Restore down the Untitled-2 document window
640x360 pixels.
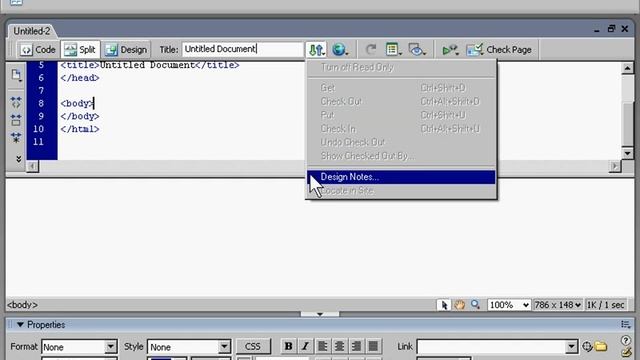(611, 29)
